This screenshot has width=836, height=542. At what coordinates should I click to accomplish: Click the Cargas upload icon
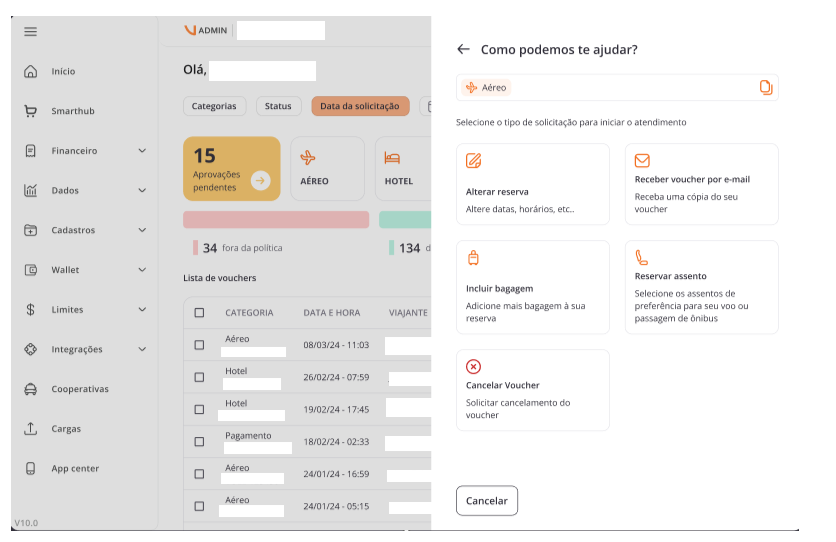[x=30, y=428]
